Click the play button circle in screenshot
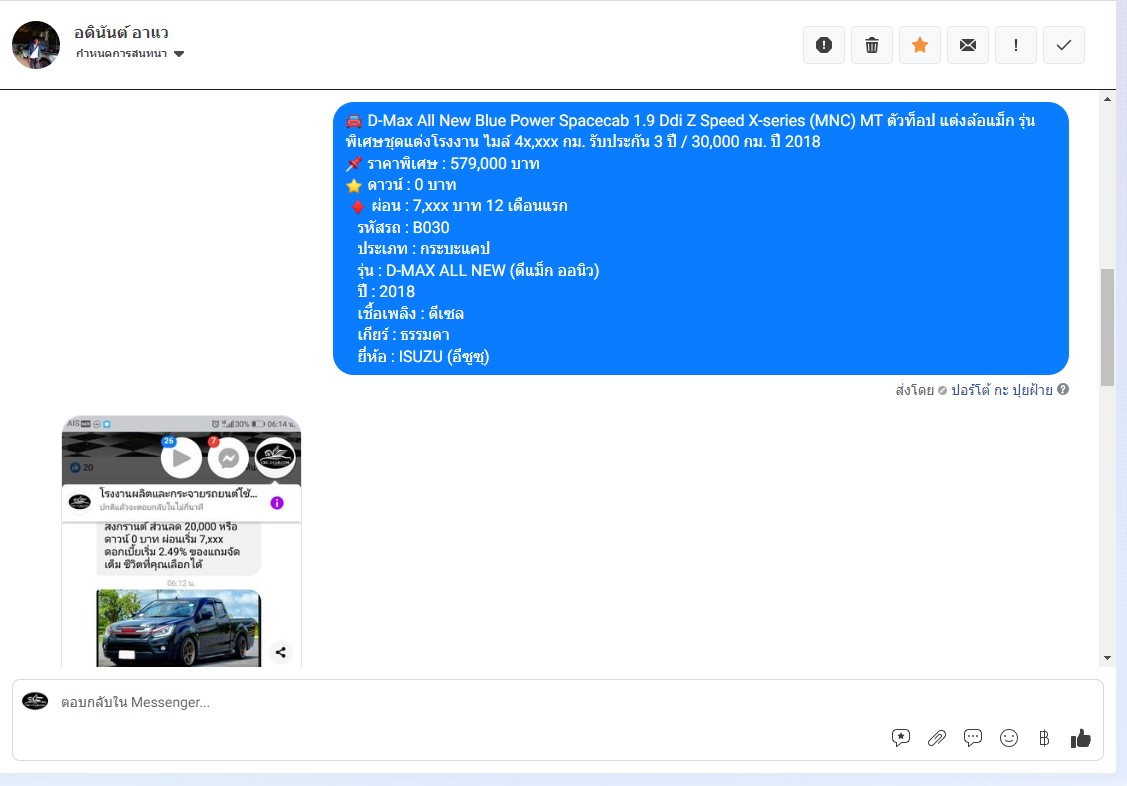Screen dimensions: 1127x786 pyautogui.click(x=181, y=458)
